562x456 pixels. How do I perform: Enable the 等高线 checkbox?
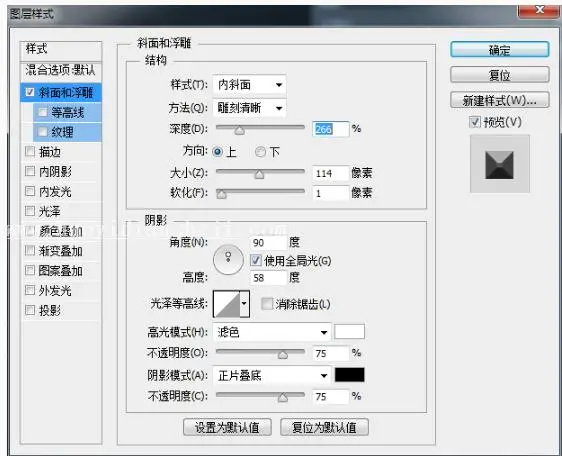43,112
